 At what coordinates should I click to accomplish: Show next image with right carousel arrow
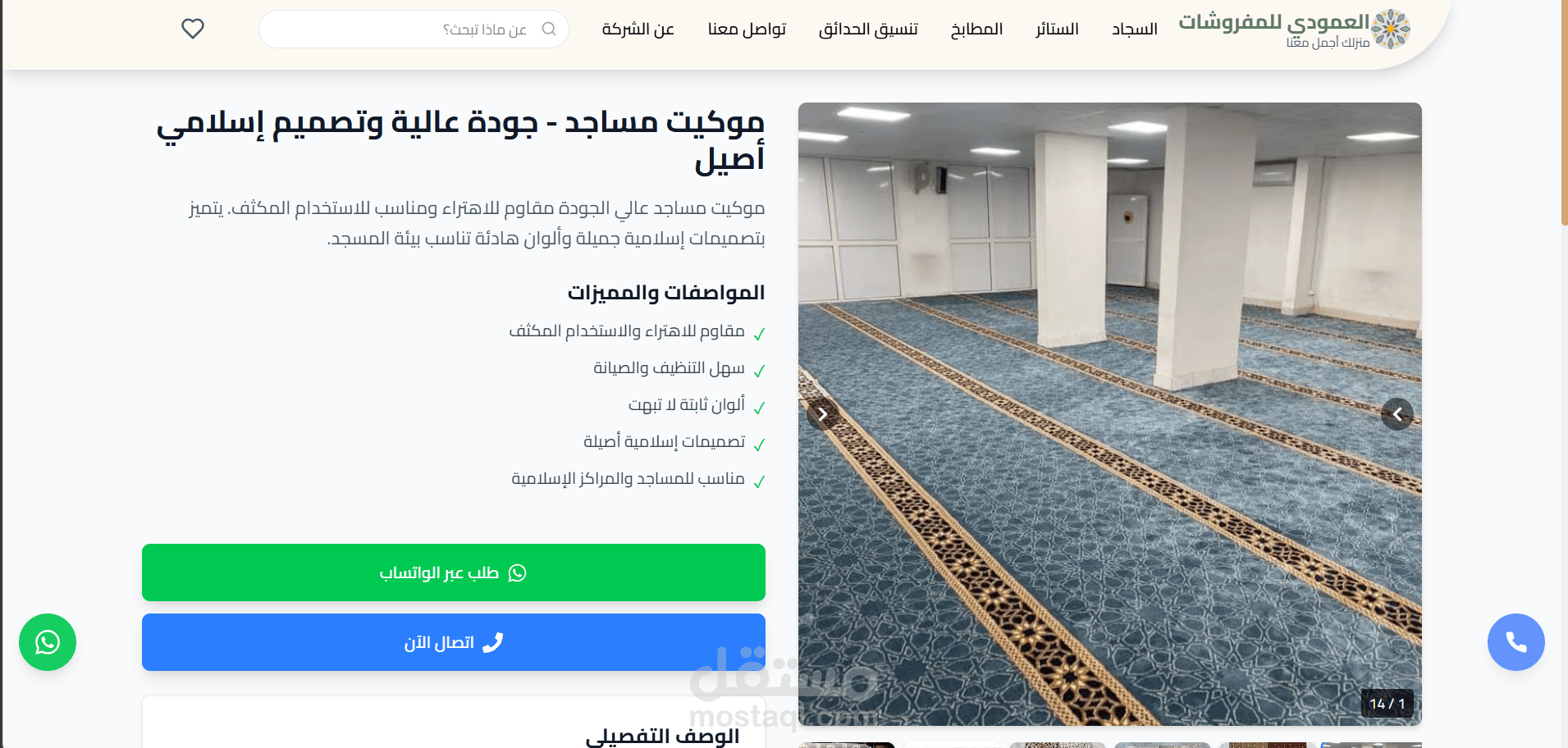[x=1397, y=414]
